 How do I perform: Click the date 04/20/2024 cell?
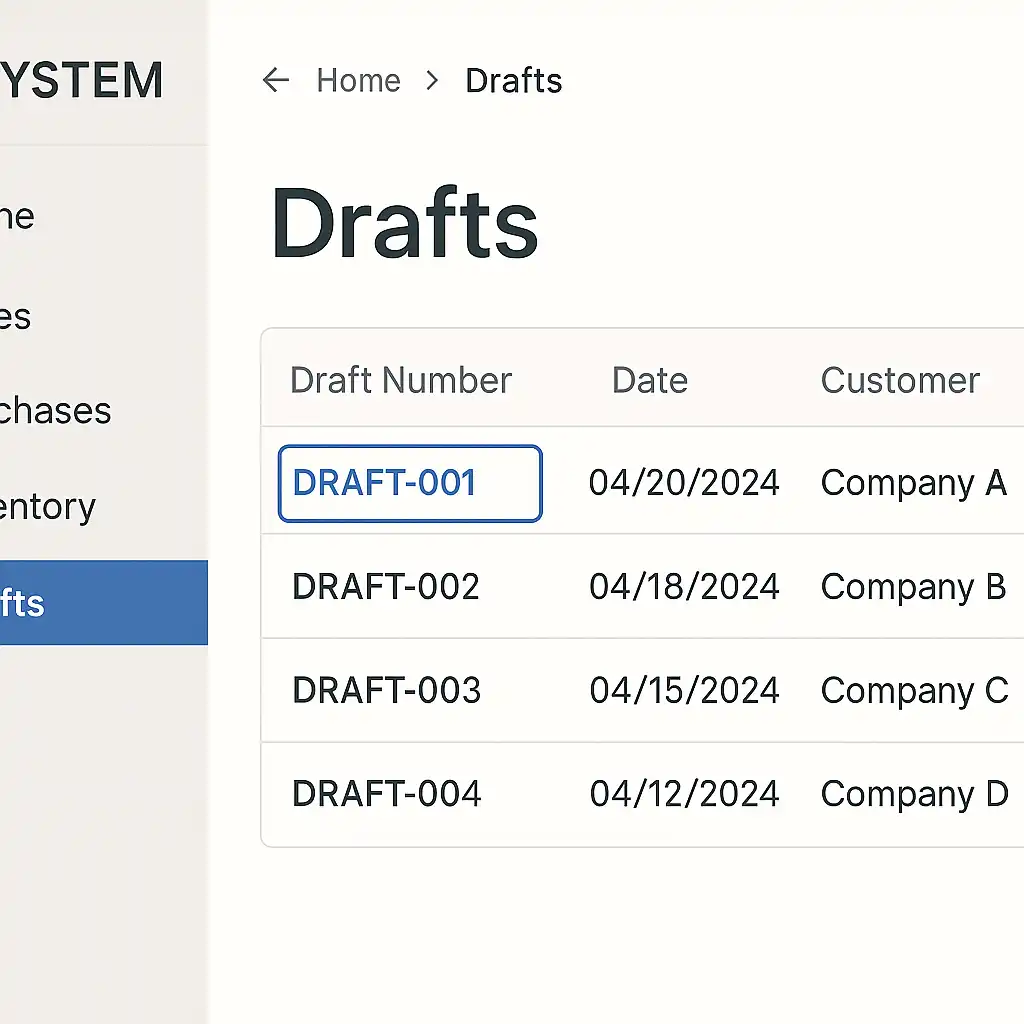(684, 483)
